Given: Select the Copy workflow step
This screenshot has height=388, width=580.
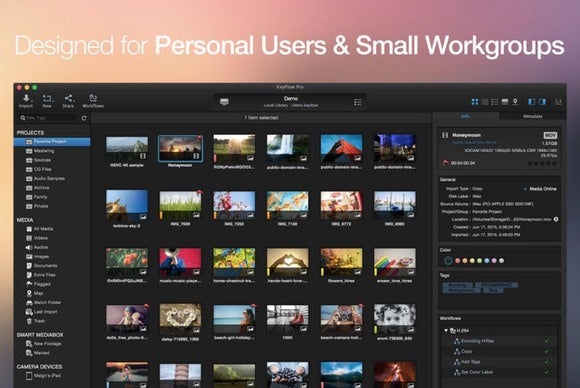Looking at the screenshot, I should point(501,351).
